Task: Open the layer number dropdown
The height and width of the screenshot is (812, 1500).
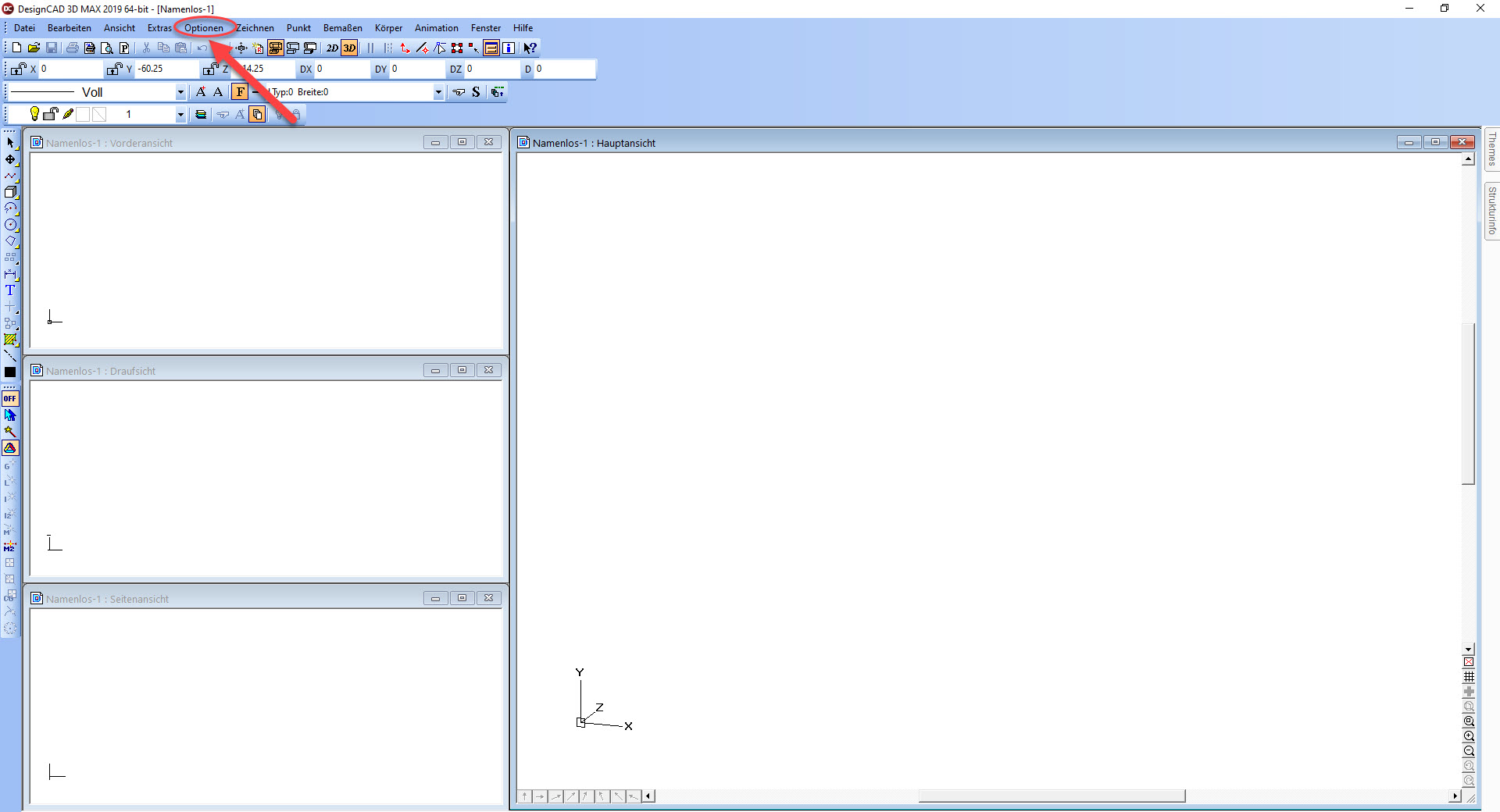Action: click(x=180, y=115)
